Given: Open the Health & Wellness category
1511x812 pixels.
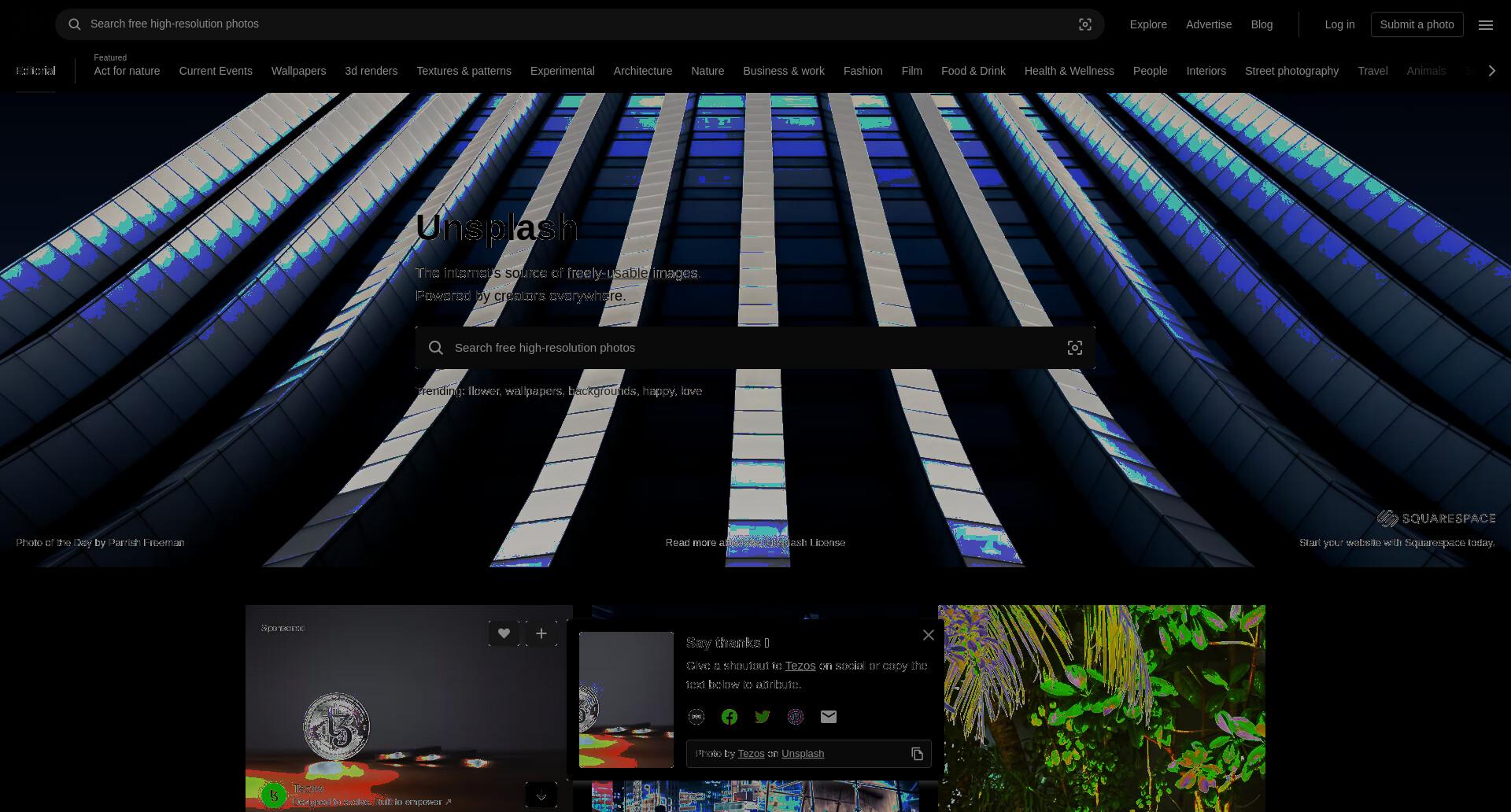Looking at the screenshot, I should (1069, 71).
